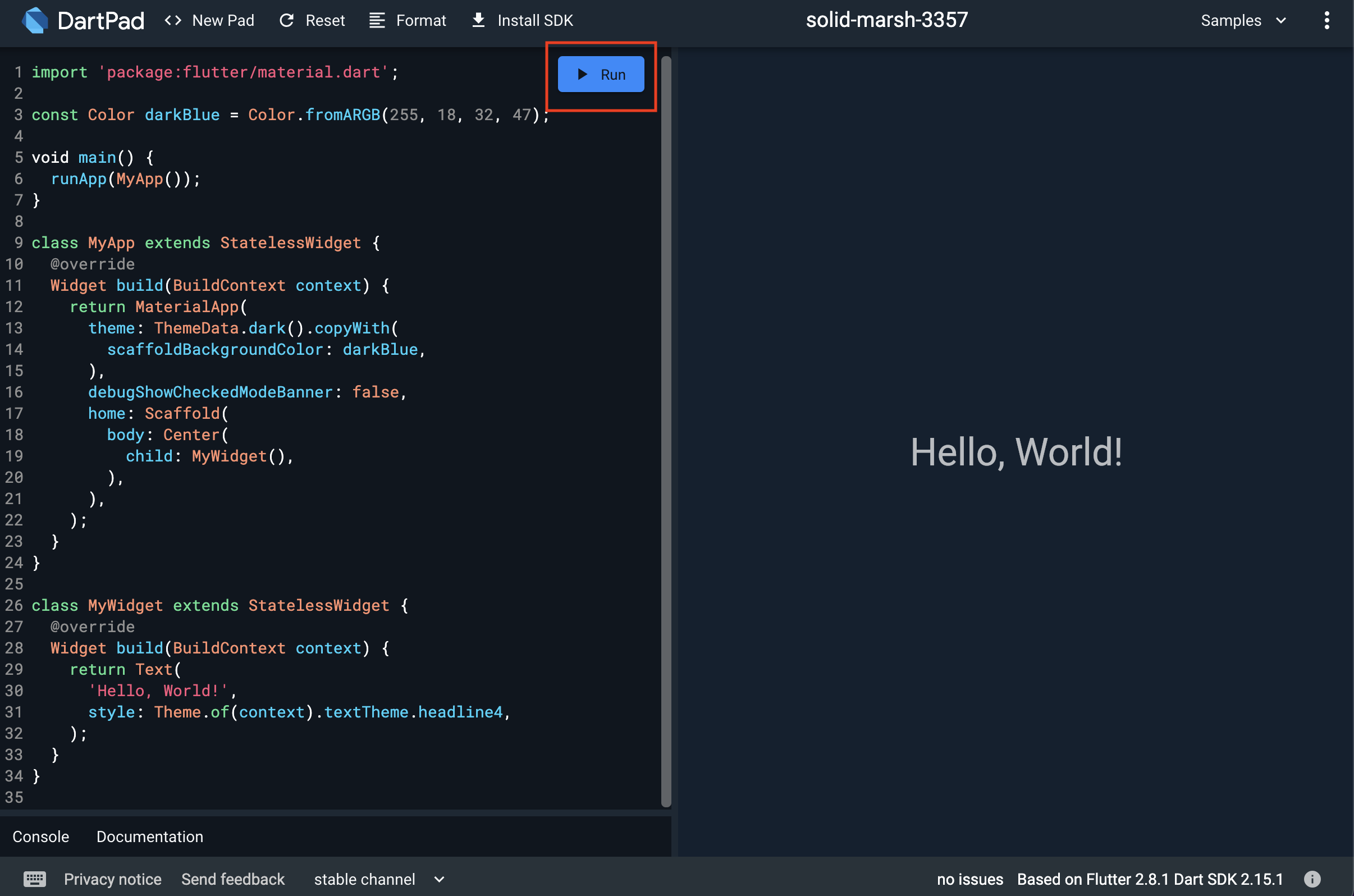This screenshot has height=896, width=1354.
Task: Click the Install SDK download icon
Action: click(x=478, y=21)
